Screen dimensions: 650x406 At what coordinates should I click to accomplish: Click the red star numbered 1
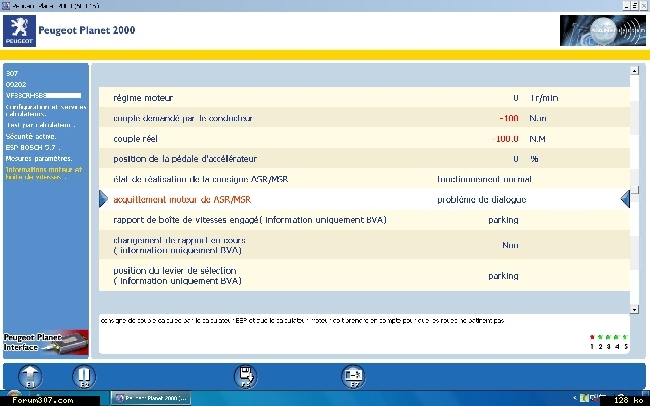(x=592, y=337)
